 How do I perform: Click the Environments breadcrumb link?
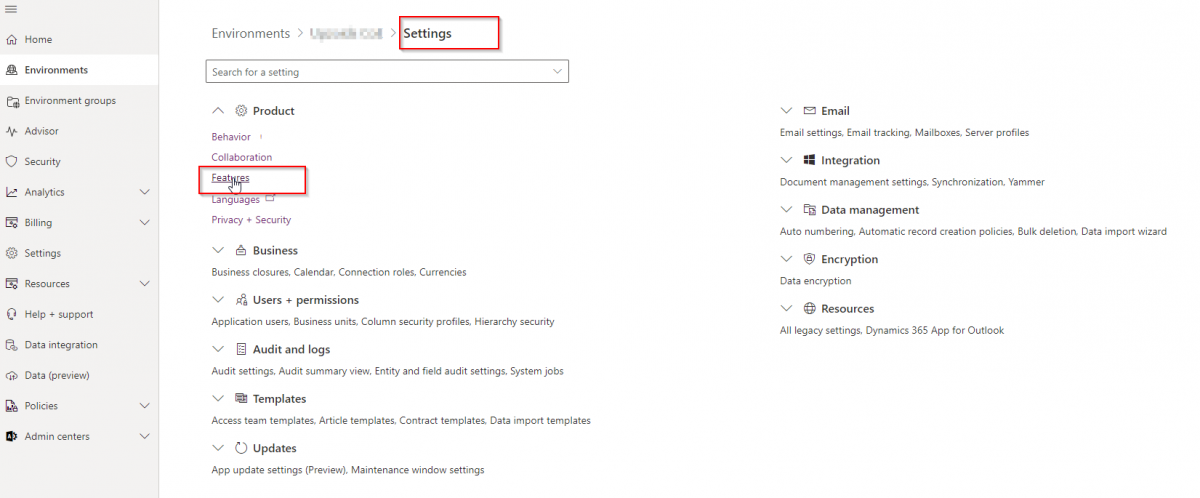pyautogui.click(x=250, y=33)
